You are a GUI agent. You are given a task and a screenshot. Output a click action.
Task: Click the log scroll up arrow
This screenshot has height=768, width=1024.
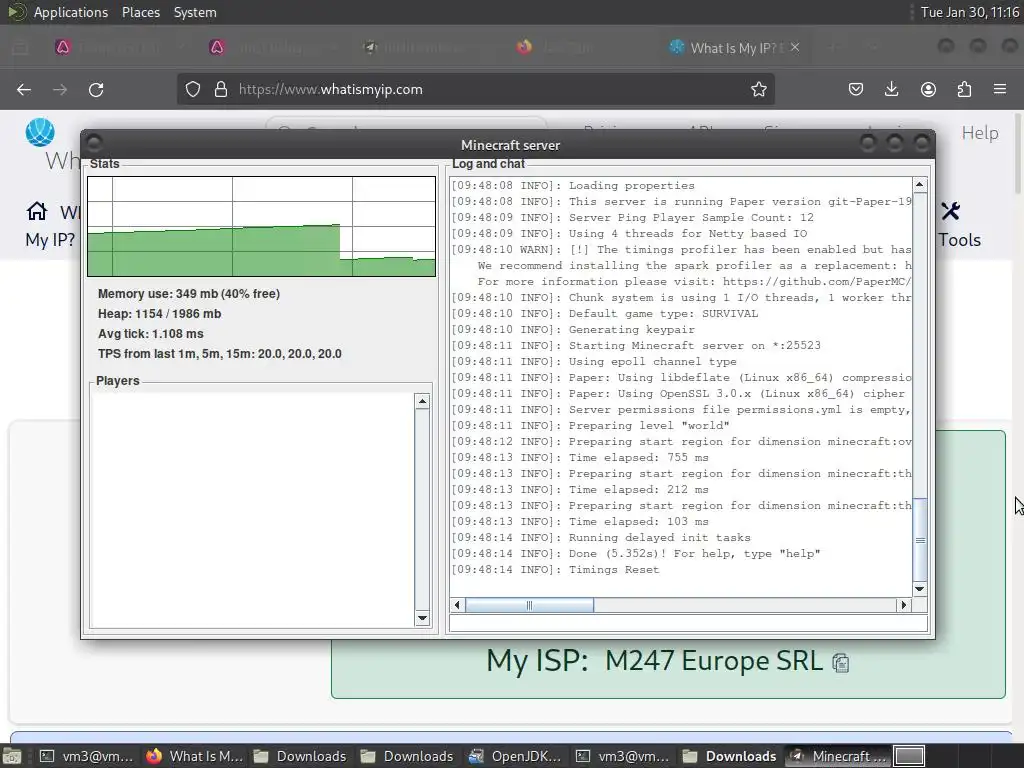point(920,185)
